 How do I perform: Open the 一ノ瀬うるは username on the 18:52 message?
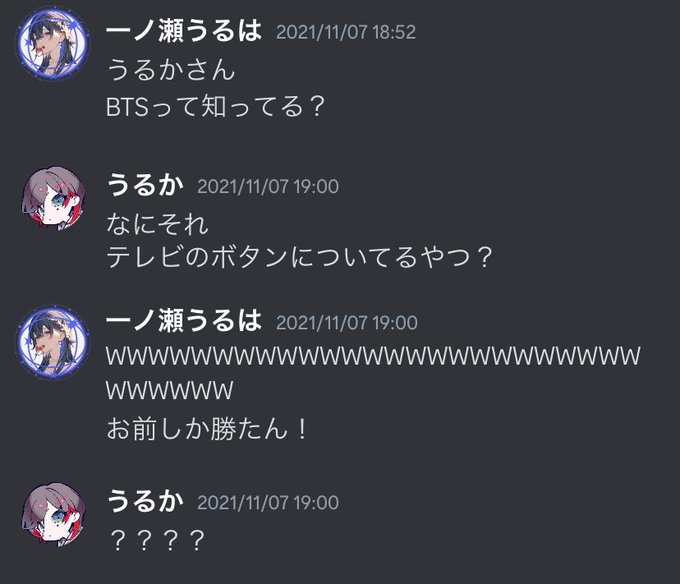[184, 31]
